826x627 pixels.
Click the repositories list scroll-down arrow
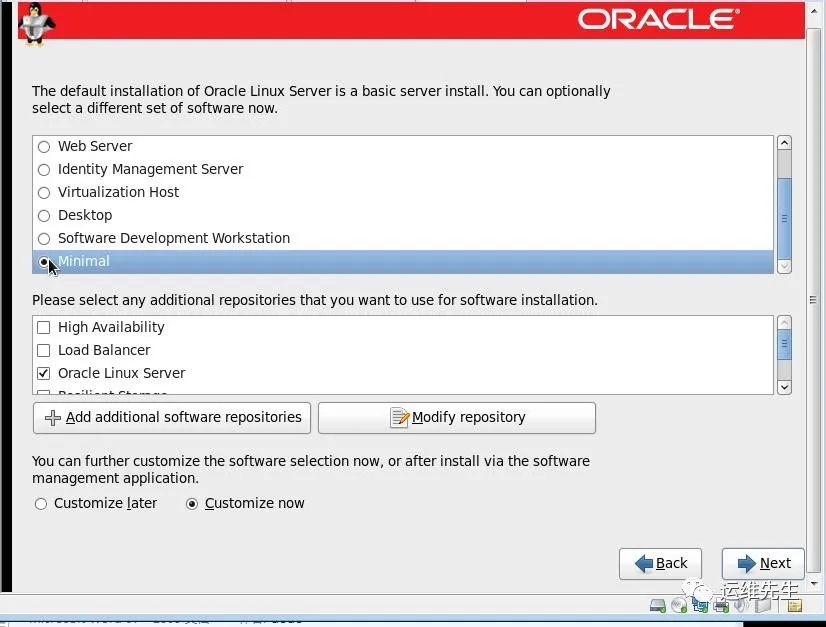coord(784,387)
